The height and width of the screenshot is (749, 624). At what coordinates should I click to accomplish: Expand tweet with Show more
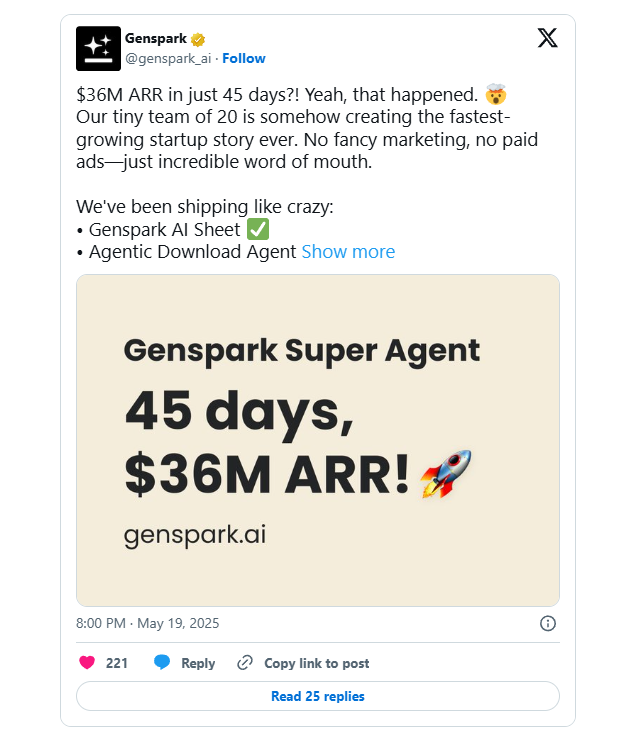click(x=348, y=252)
